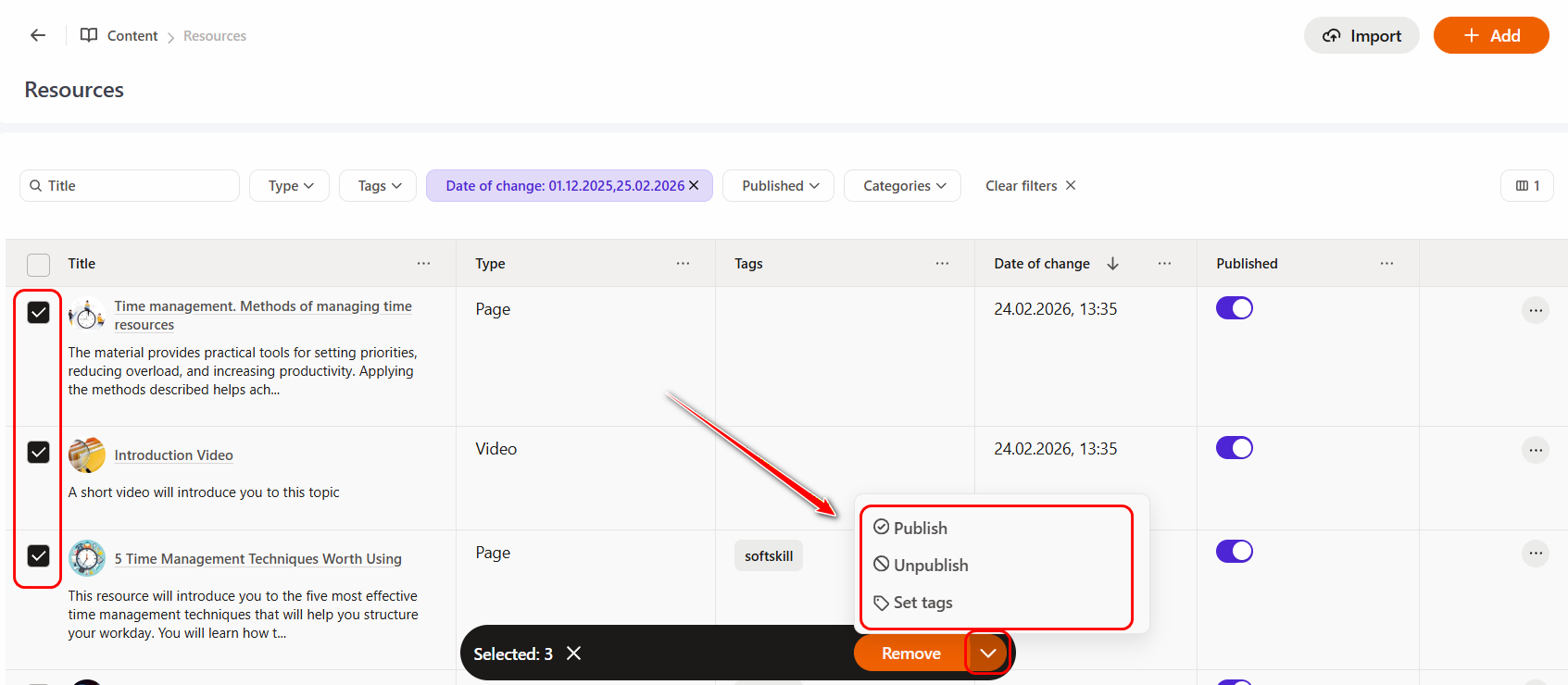Click the back arrow icon

point(38,35)
